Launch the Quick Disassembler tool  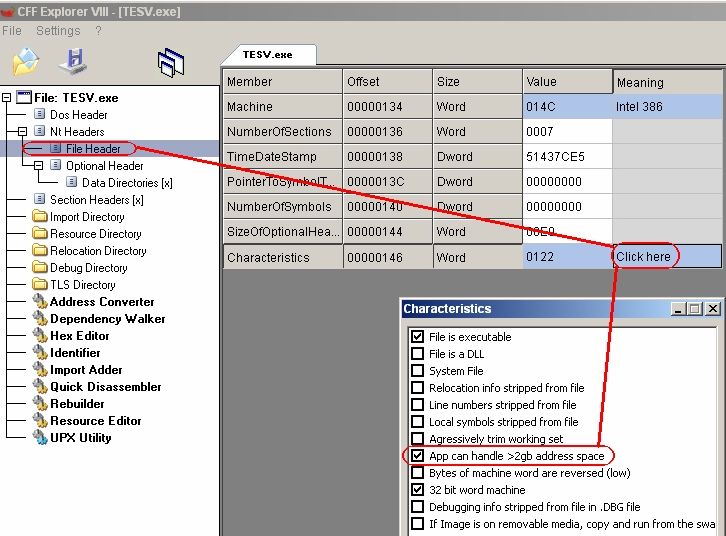pos(105,387)
